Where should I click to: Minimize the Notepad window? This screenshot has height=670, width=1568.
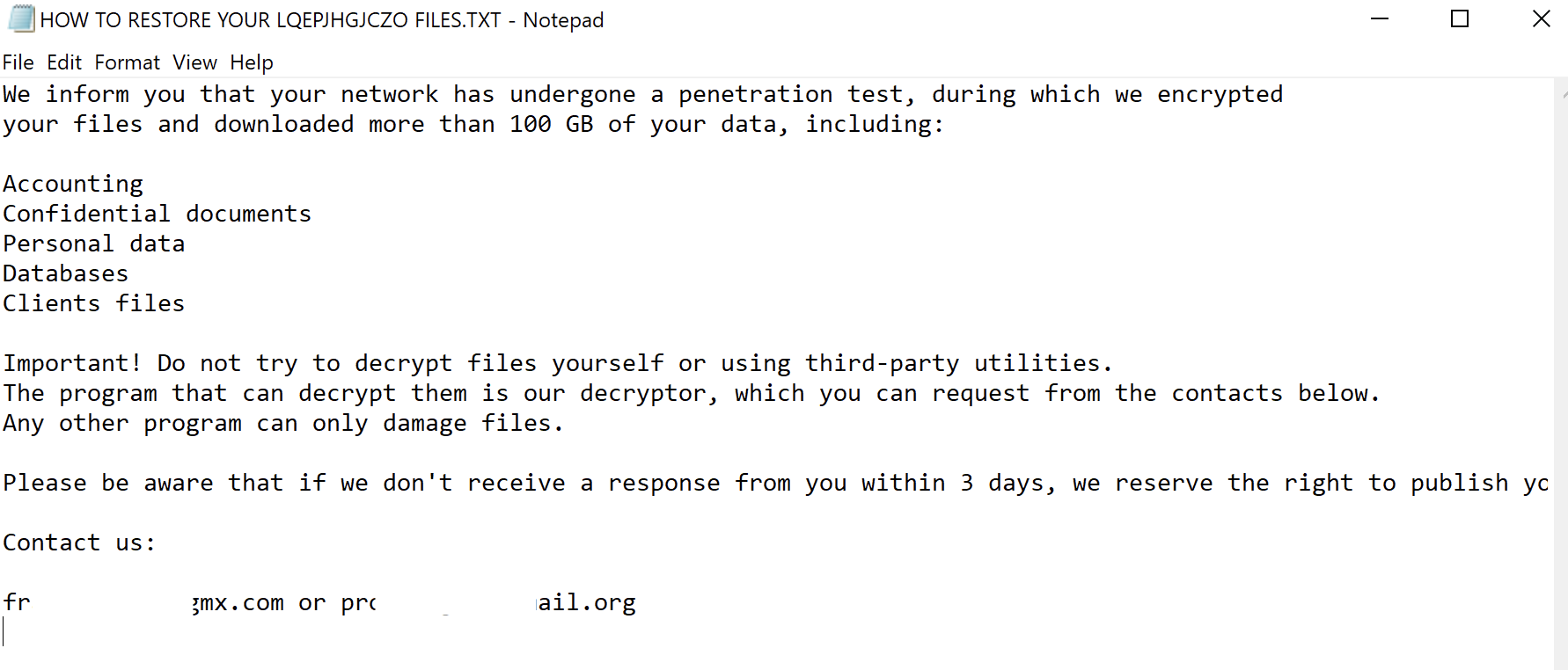tap(1379, 18)
